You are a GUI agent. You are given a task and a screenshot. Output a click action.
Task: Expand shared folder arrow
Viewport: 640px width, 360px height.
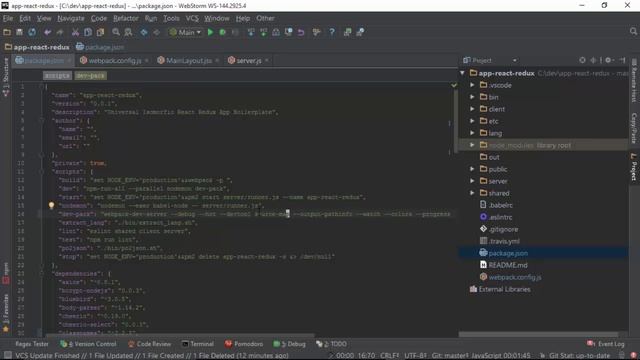(472, 193)
